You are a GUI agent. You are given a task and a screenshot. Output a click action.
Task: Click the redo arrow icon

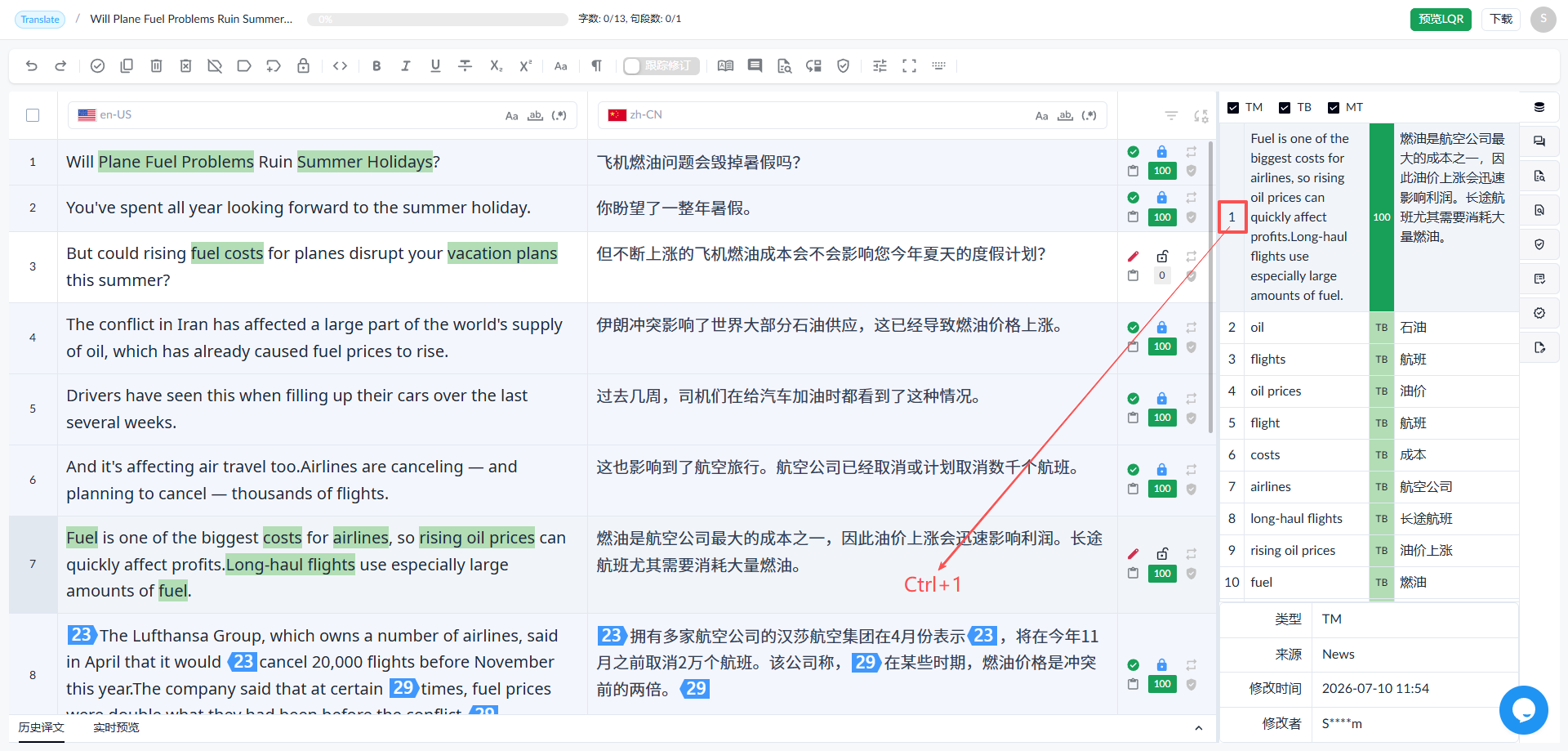coord(60,66)
